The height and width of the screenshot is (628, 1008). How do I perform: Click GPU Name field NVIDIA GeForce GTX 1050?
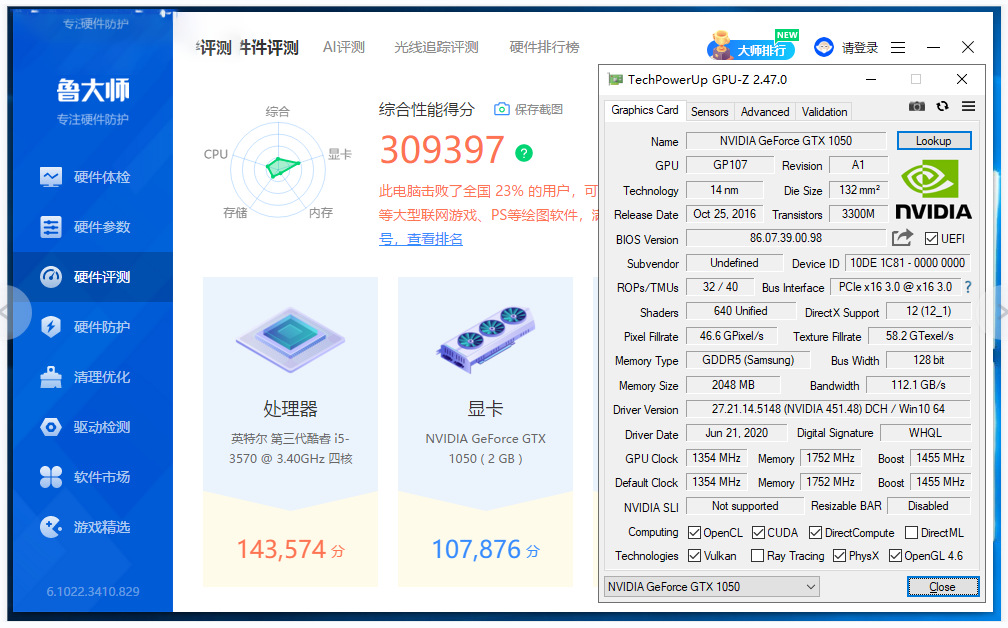(786, 141)
